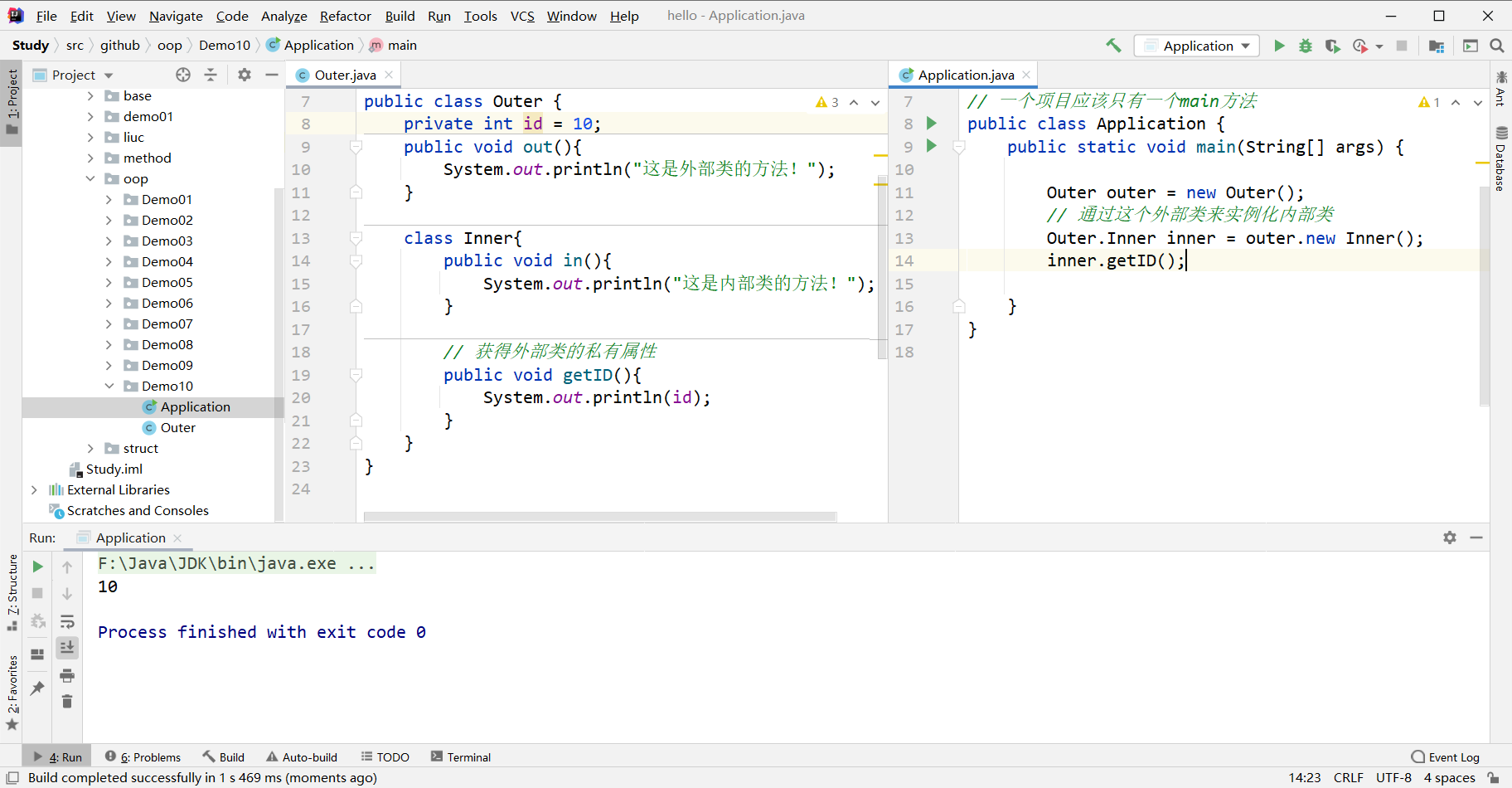Click the print icon in Run panel
The height and width of the screenshot is (788, 1512).
click(x=67, y=675)
